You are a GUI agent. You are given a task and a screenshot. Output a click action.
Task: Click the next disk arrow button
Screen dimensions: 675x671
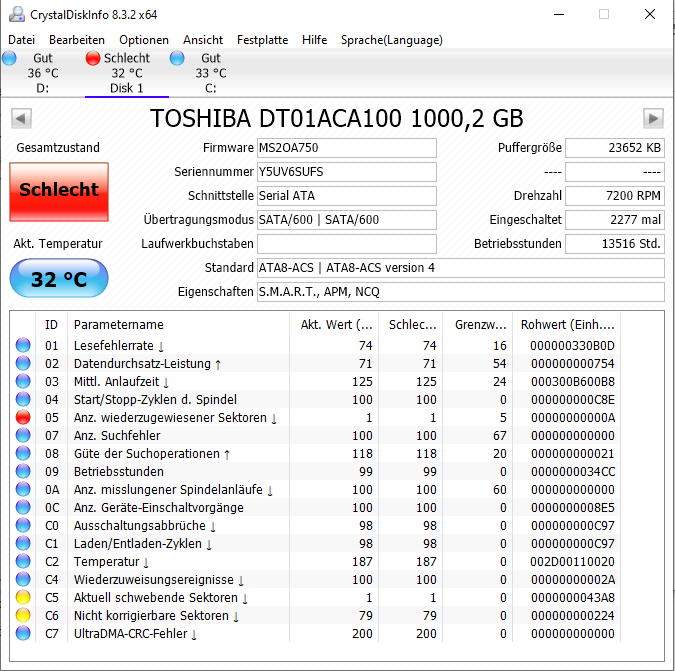[653, 118]
